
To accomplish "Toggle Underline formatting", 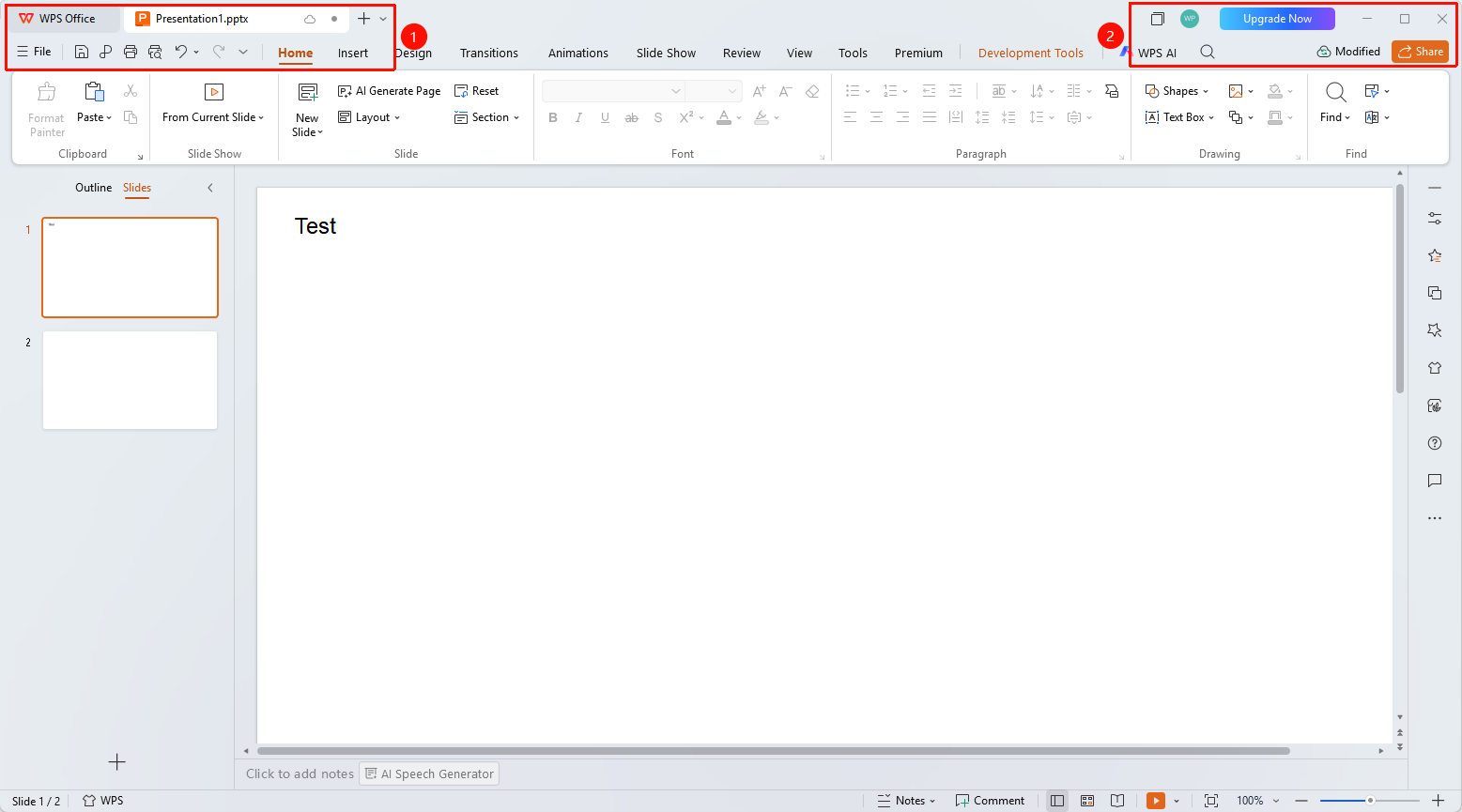I will pos(605,117).
